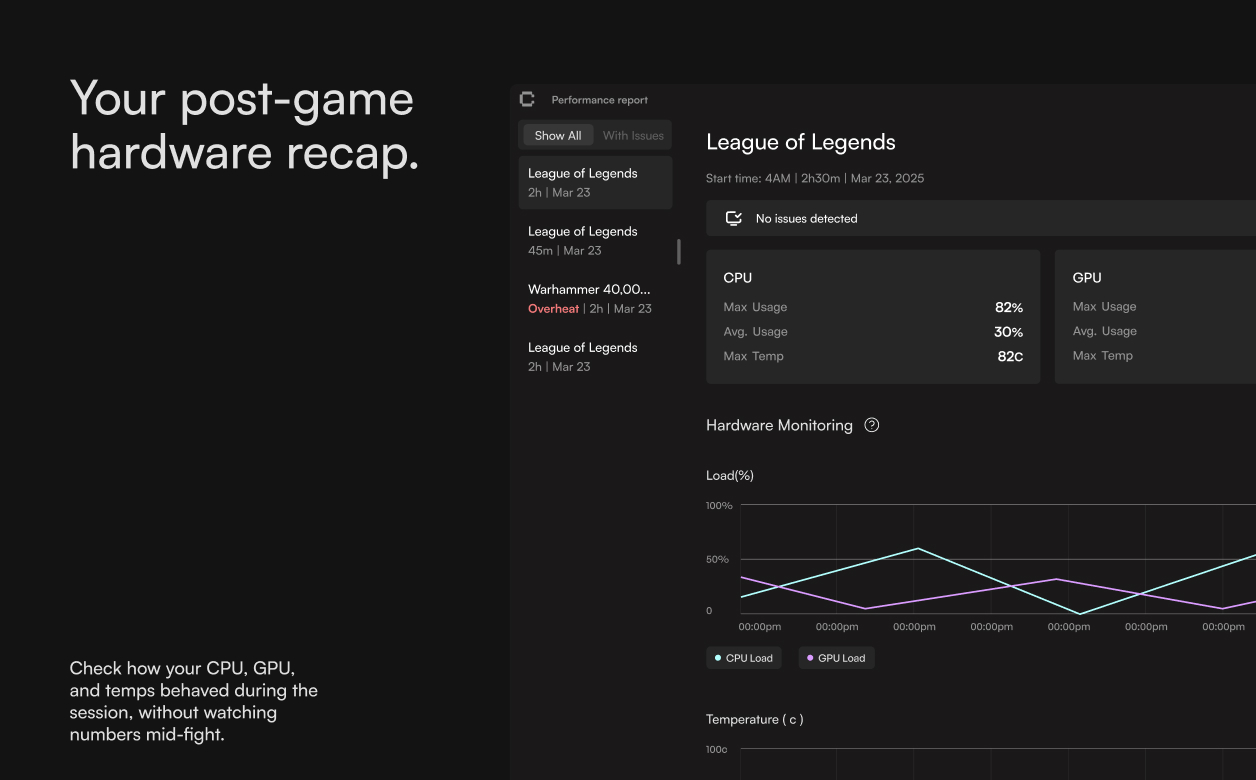Click the No issues detected monitor icon
The image size is (1256, 780).
click(x=733, y=218)
